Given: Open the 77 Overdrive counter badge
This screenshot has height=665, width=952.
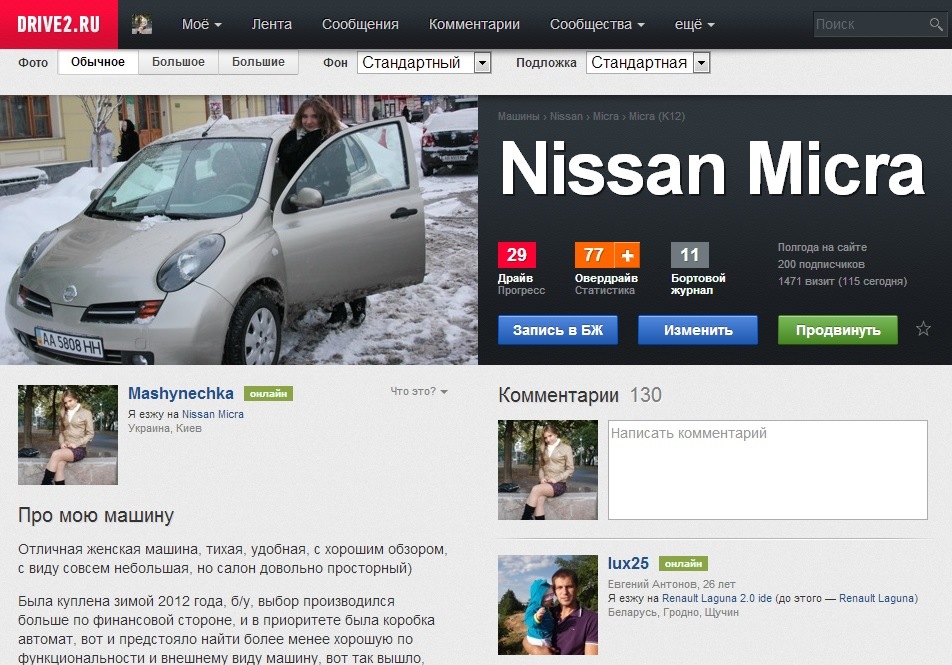Looking at the screenshot, I should [x=594, y=255].
